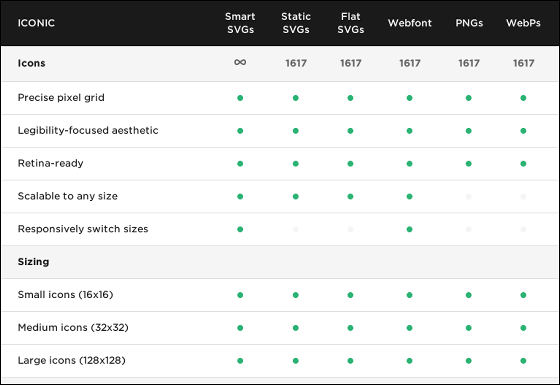Select the Flat SVGs column header
560x385 pixels.
(x=350, y=23)
